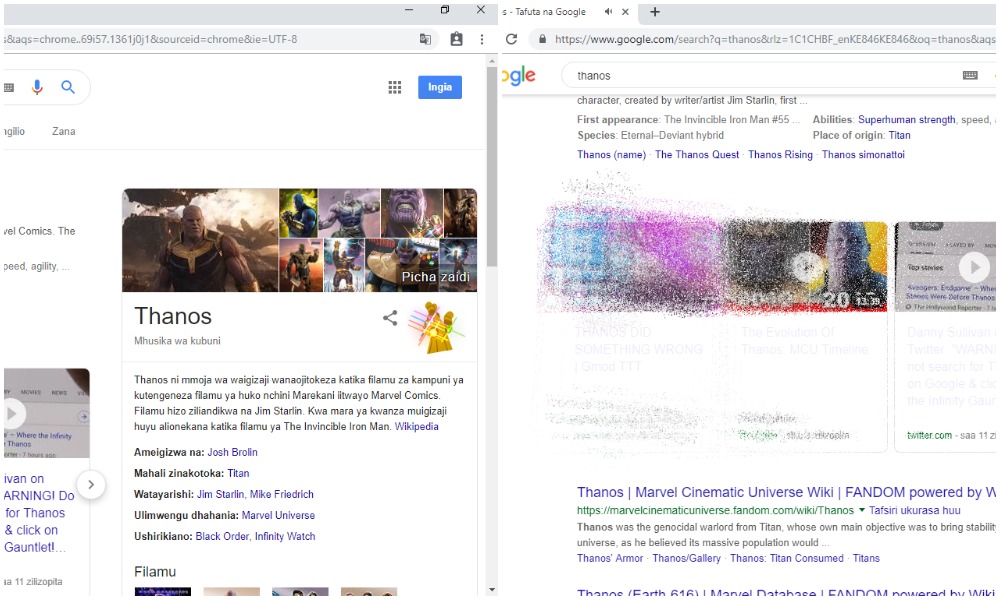1000x600 pixels.
Task: Expand the dropdown arrow beside the fandom URL
Action: pos(862,511)
